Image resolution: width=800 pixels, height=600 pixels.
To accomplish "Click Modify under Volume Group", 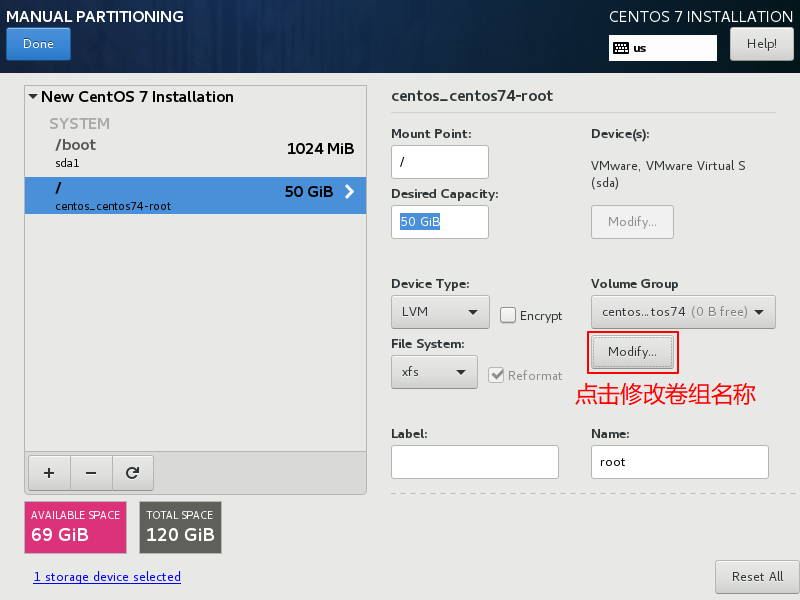I will [633, 352].
